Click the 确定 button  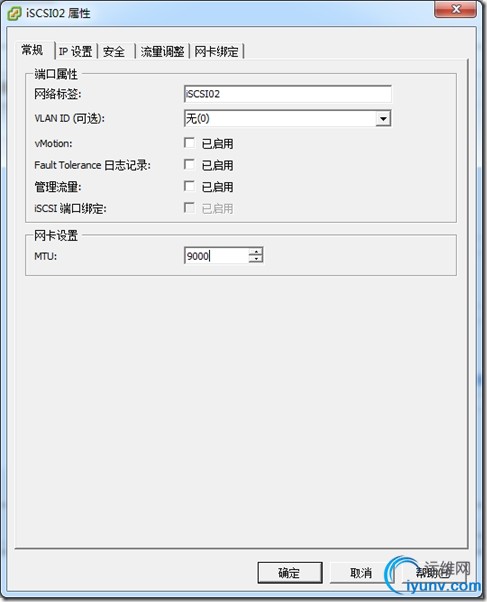[x=290, y=573]
